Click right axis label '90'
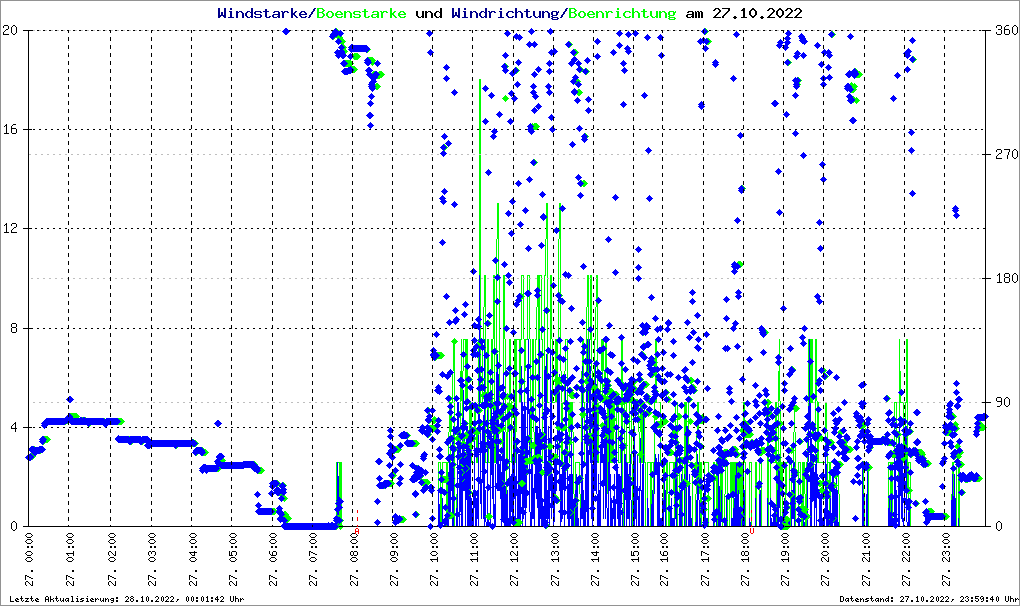 click(x=1003, y=402)
